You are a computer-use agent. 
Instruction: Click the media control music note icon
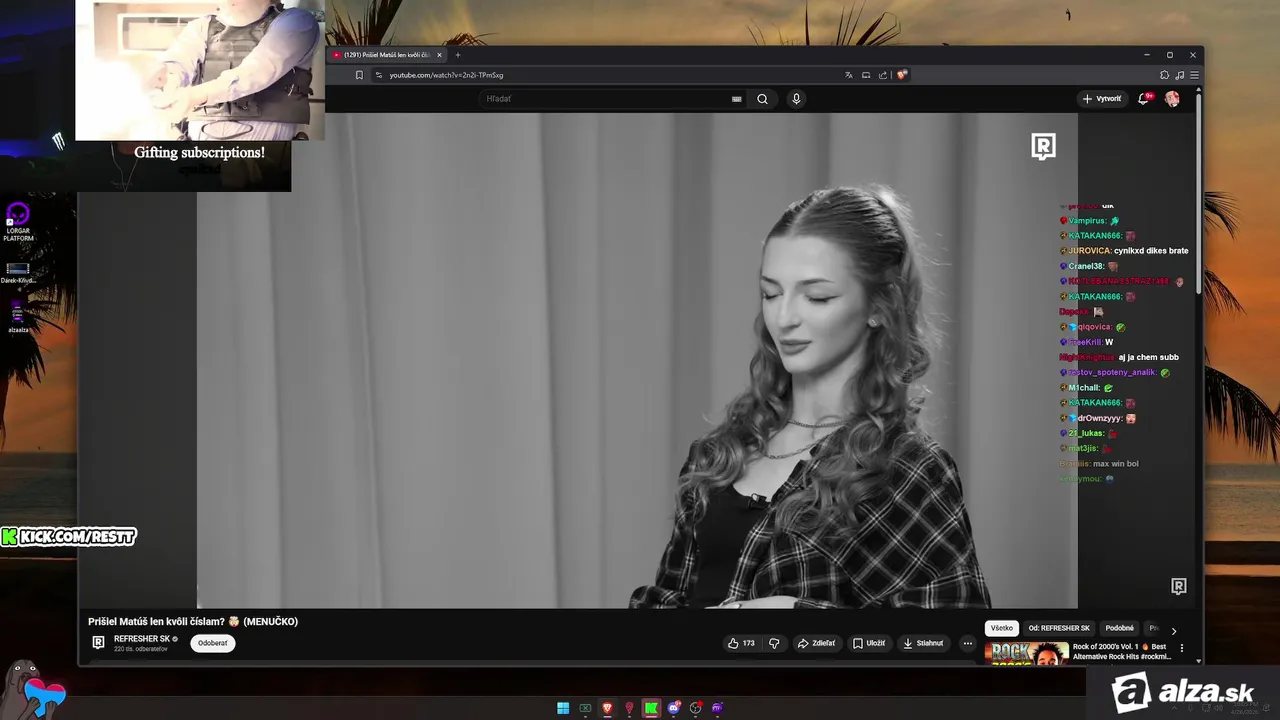coord(1179,75)
